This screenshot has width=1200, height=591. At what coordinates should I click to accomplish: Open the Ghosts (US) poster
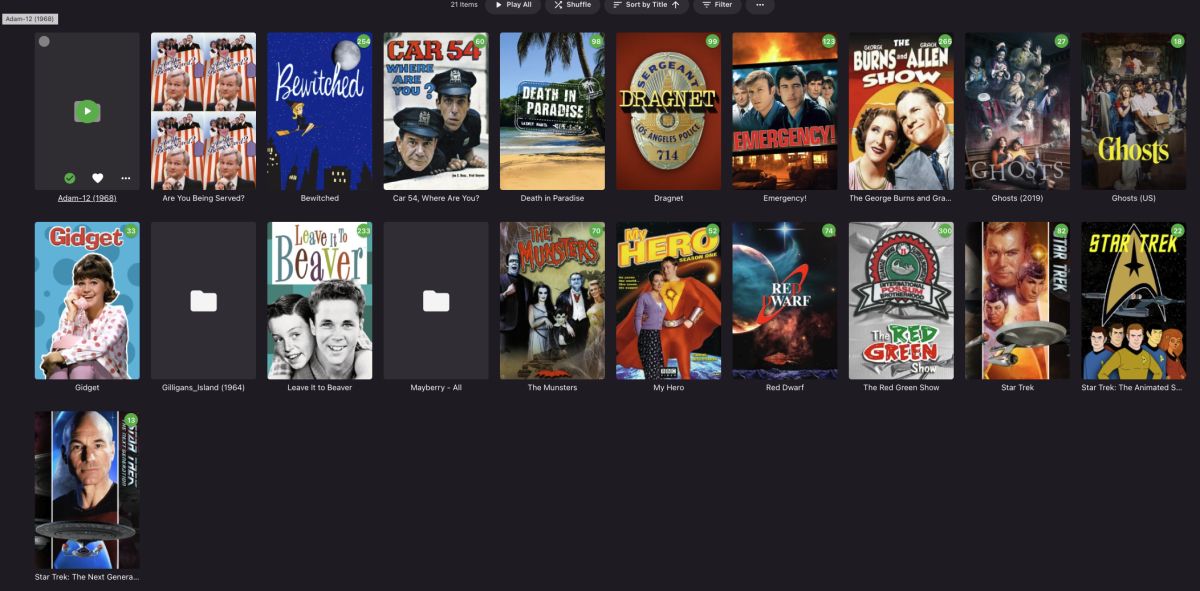coord(1133,111)
